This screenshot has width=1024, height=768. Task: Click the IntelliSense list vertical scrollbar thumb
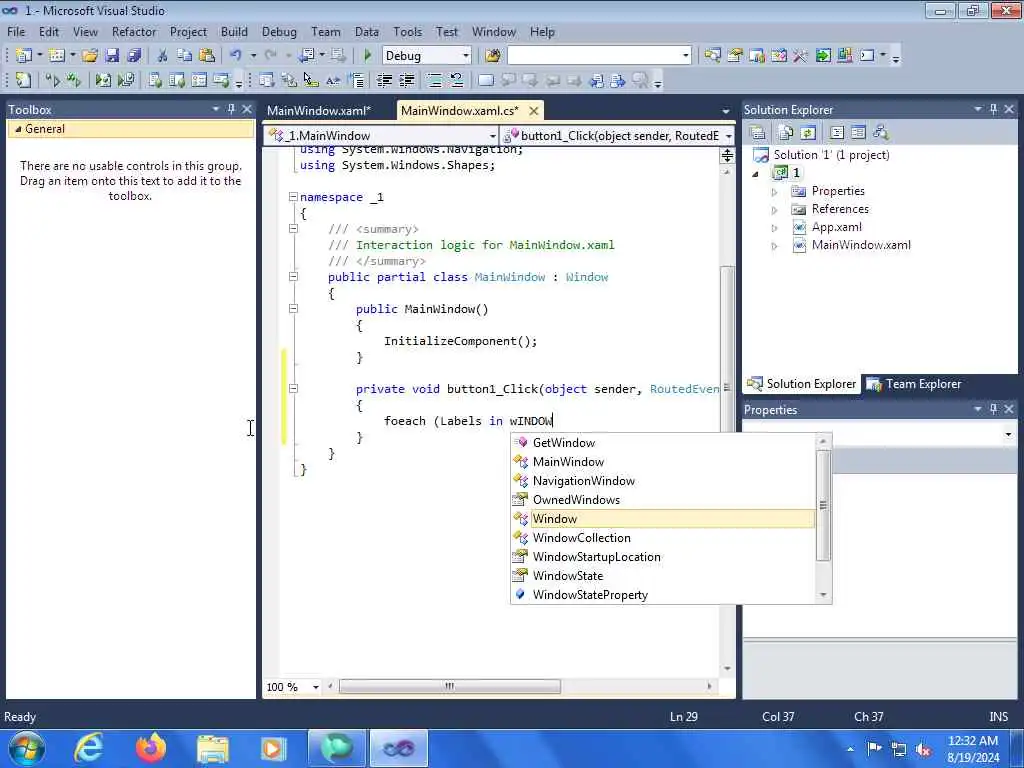tap(823, 505)
